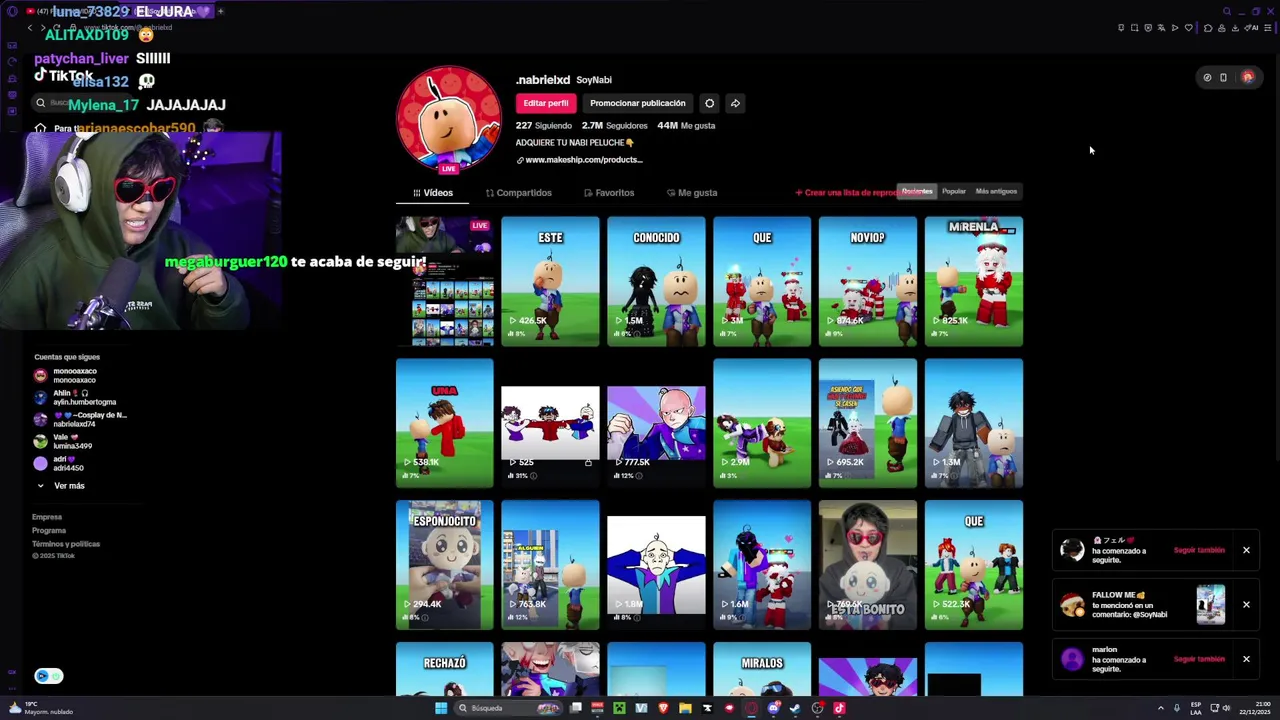Open the www.makeship.com/products link
Screen dimensions: 1280x720
click(579, 160)
